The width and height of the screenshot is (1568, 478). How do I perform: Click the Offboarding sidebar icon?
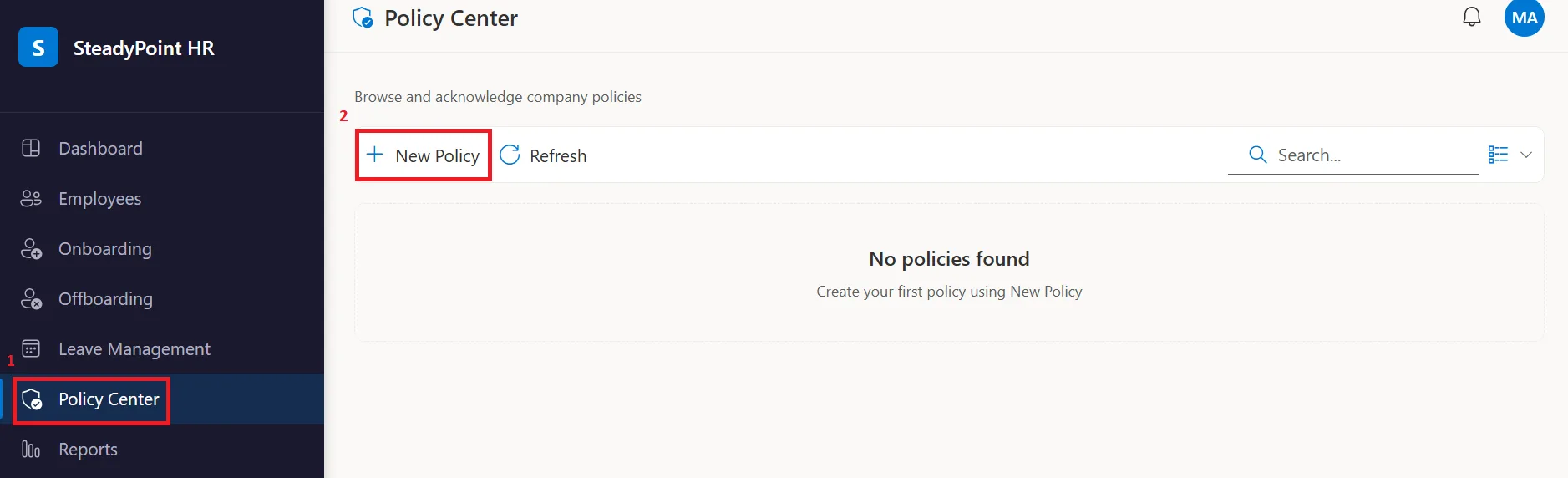pyautogui.click(x=31, y=298)
